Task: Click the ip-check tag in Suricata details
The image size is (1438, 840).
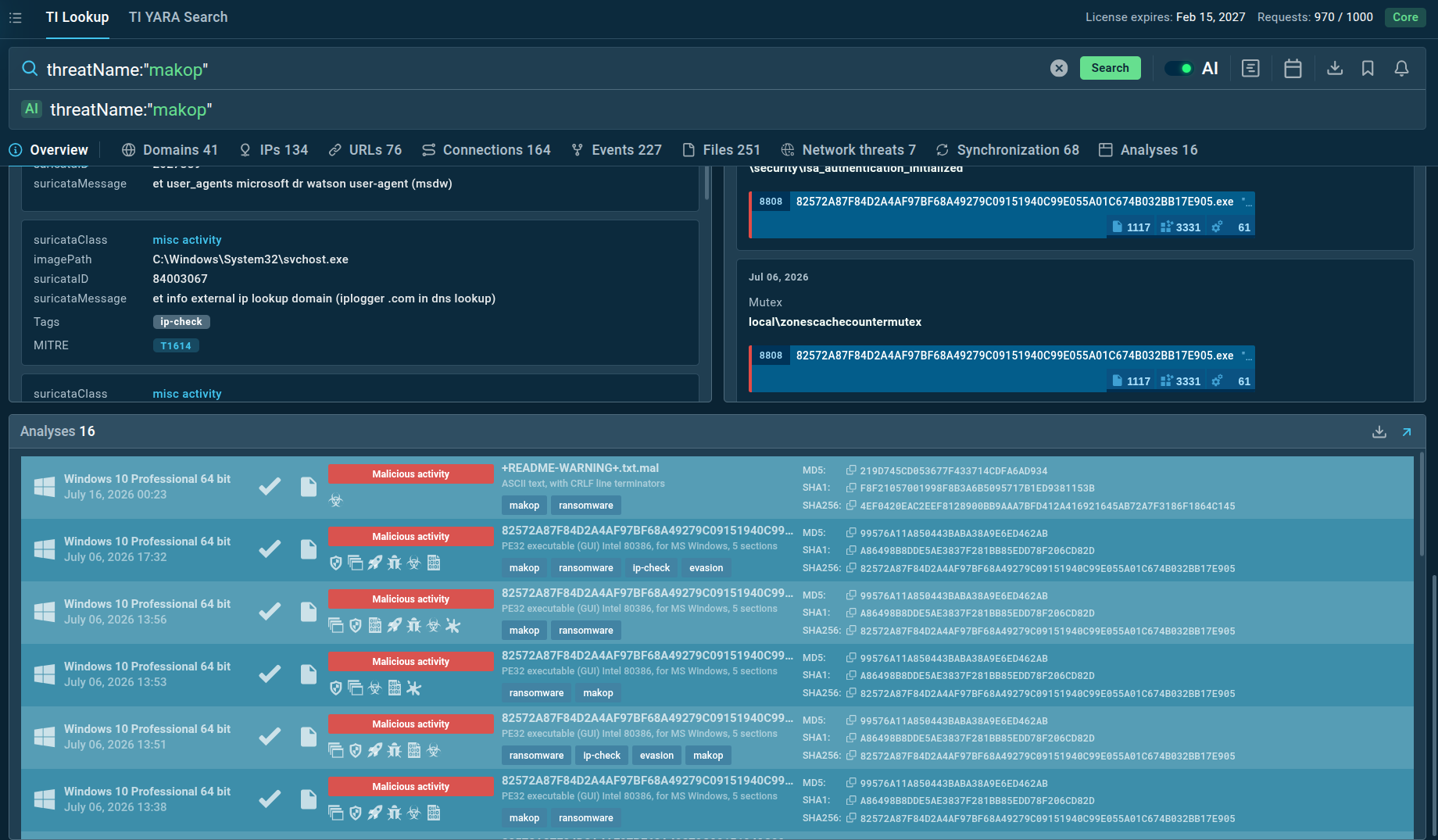Action: tap(181, 322)
